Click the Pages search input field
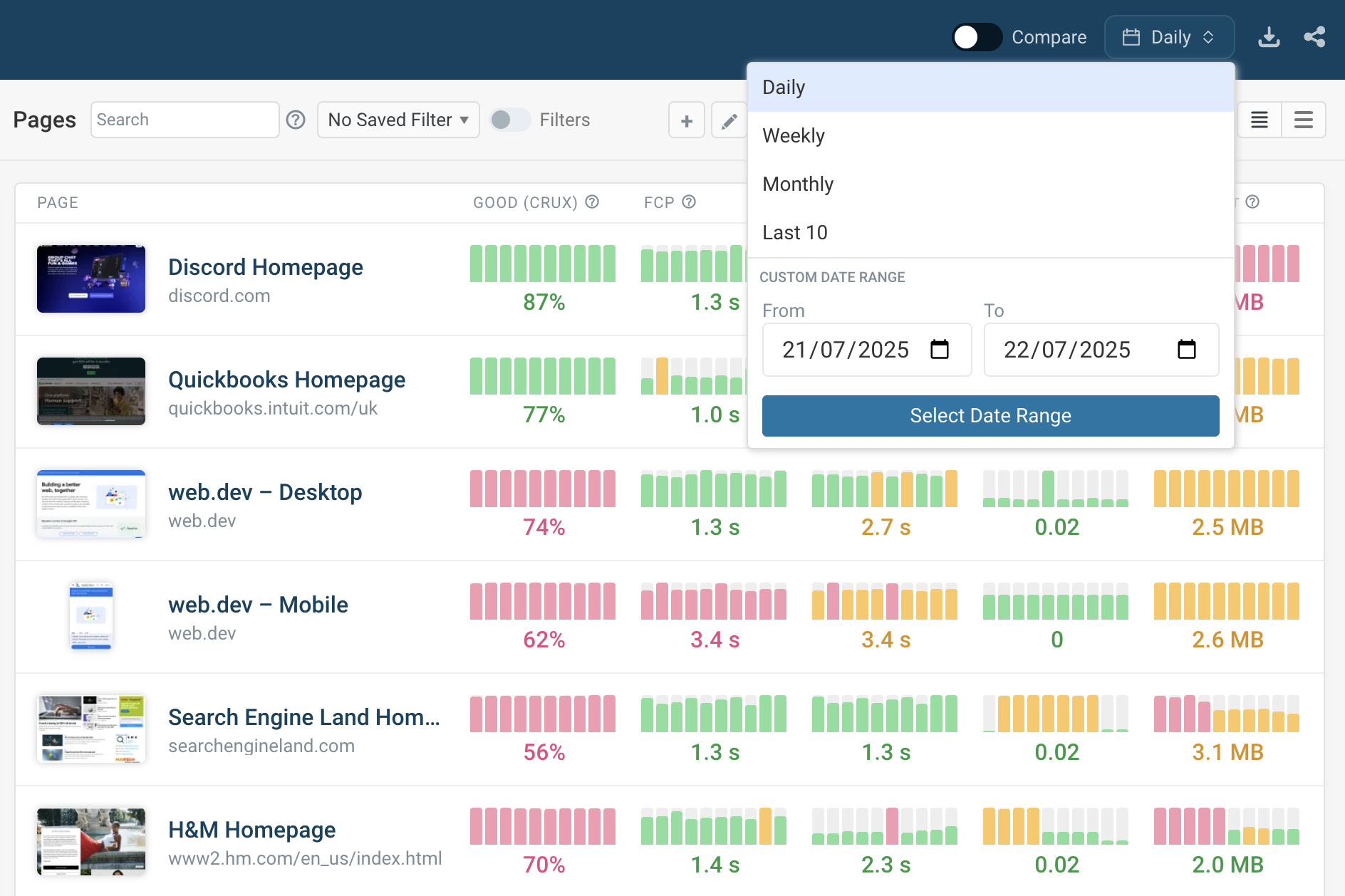 (185, 120)
